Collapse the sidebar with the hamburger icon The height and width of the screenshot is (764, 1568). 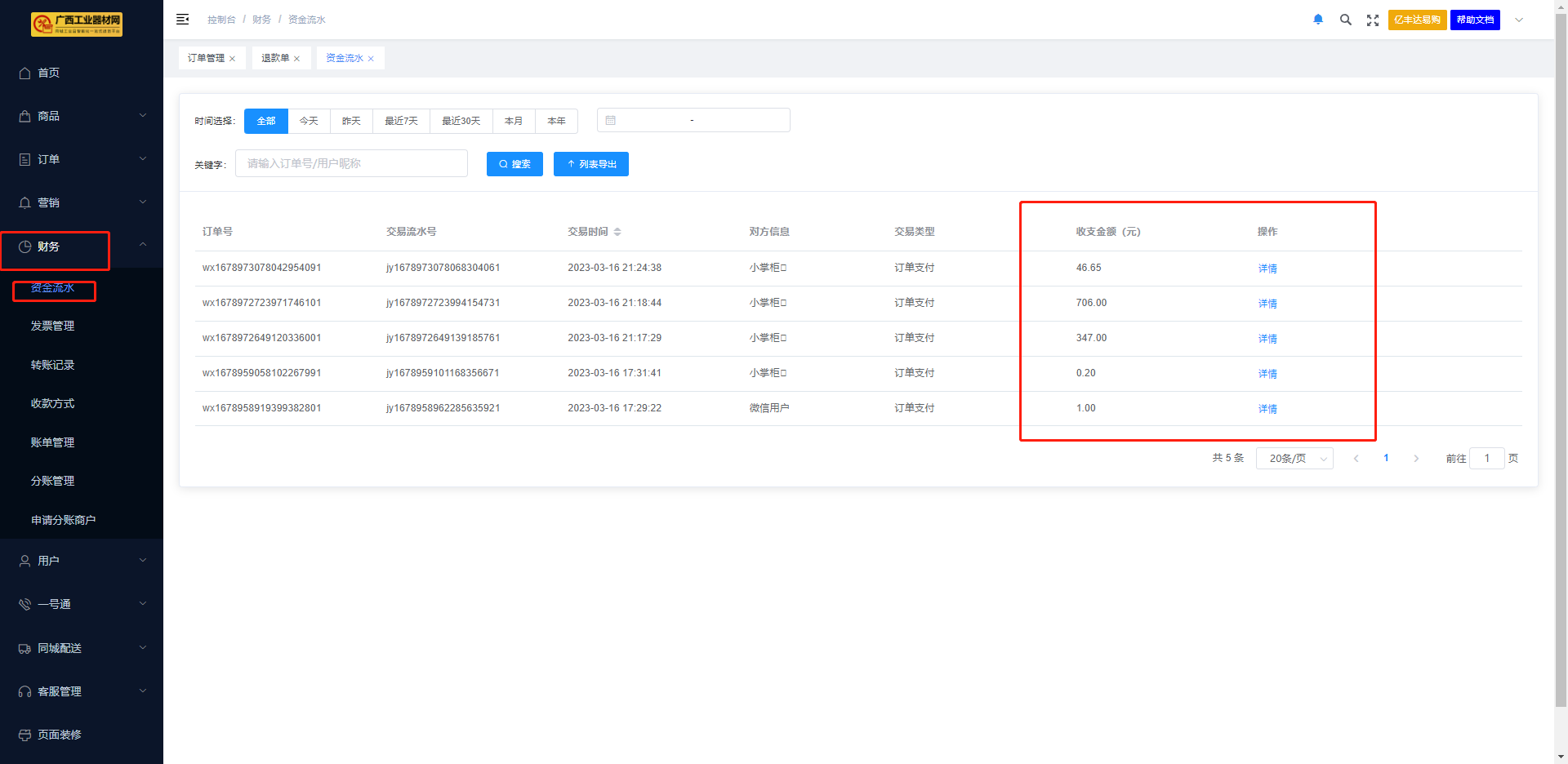pyautogui.click(x=183, y=20)
